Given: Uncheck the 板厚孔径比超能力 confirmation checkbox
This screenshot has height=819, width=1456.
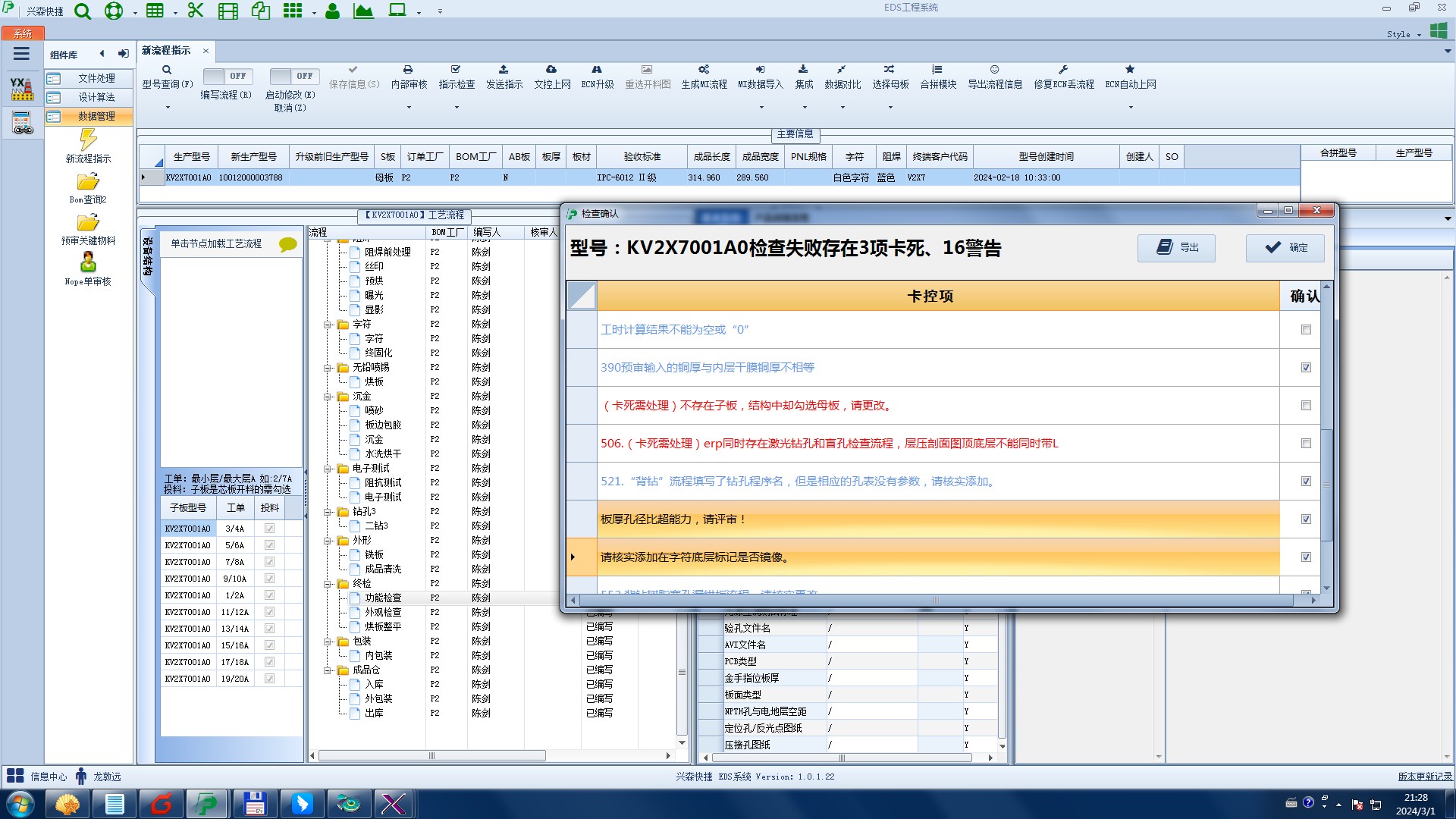Looking at the screenshot, I should point(1306,519).
